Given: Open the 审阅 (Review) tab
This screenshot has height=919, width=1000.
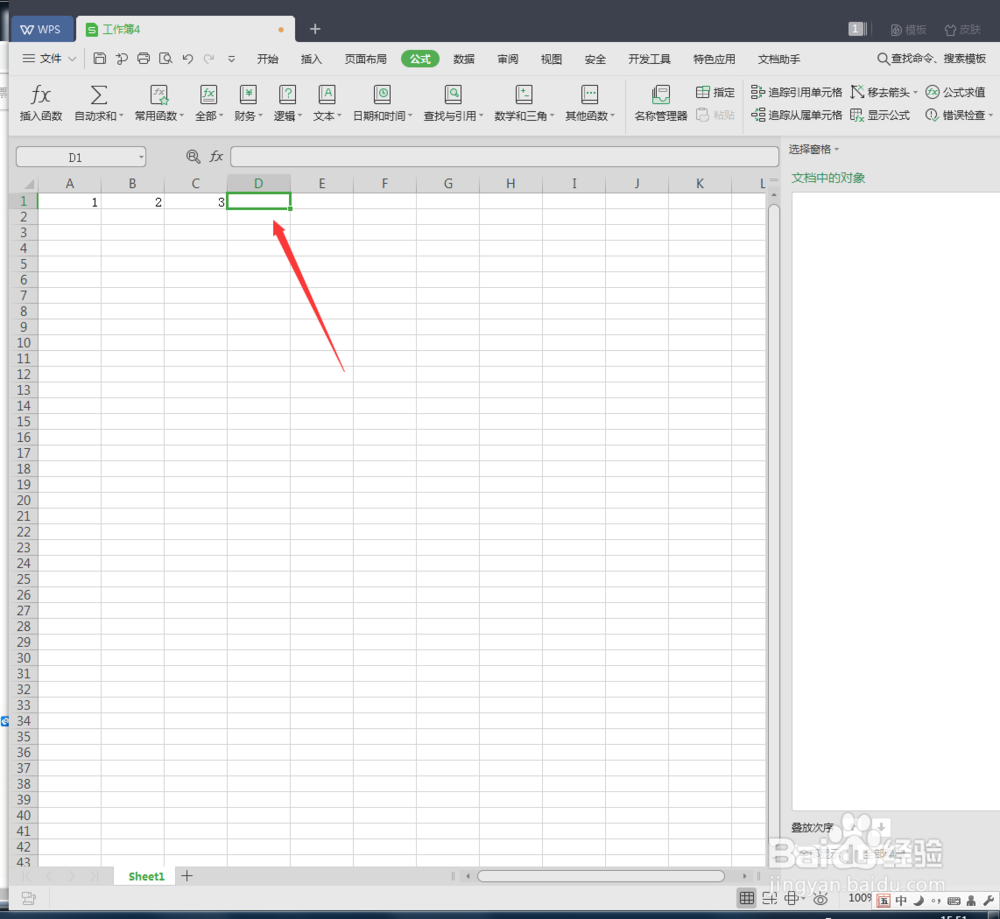Looking at the screenshot, I should pyautogui.click(x=508, y=59).
